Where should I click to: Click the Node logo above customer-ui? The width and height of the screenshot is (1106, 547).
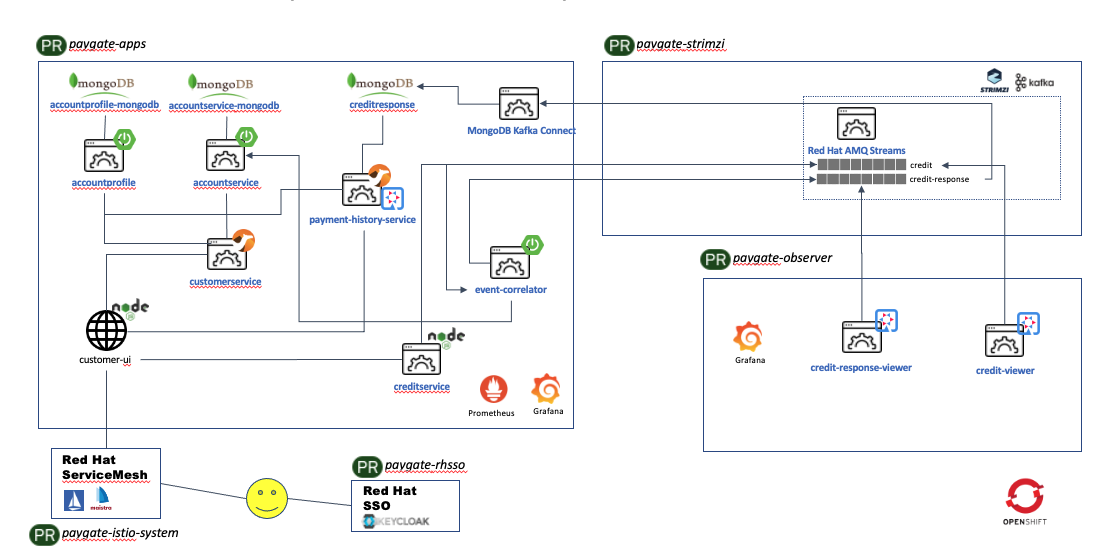pyautogui.click(x=130, y=308)
